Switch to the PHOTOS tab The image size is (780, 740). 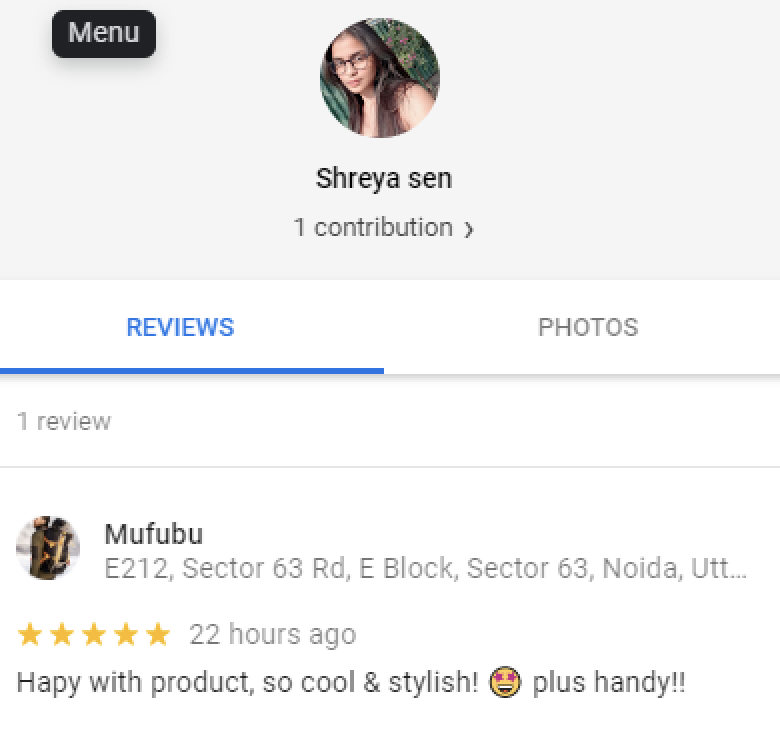[x=588, y=327]
